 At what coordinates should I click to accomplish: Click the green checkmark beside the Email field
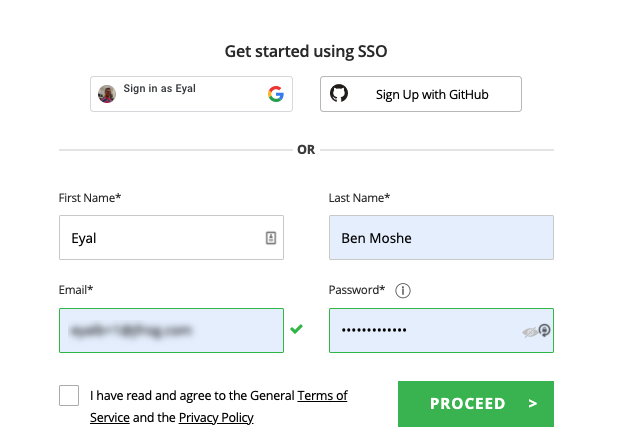click(x=296, y=328)
